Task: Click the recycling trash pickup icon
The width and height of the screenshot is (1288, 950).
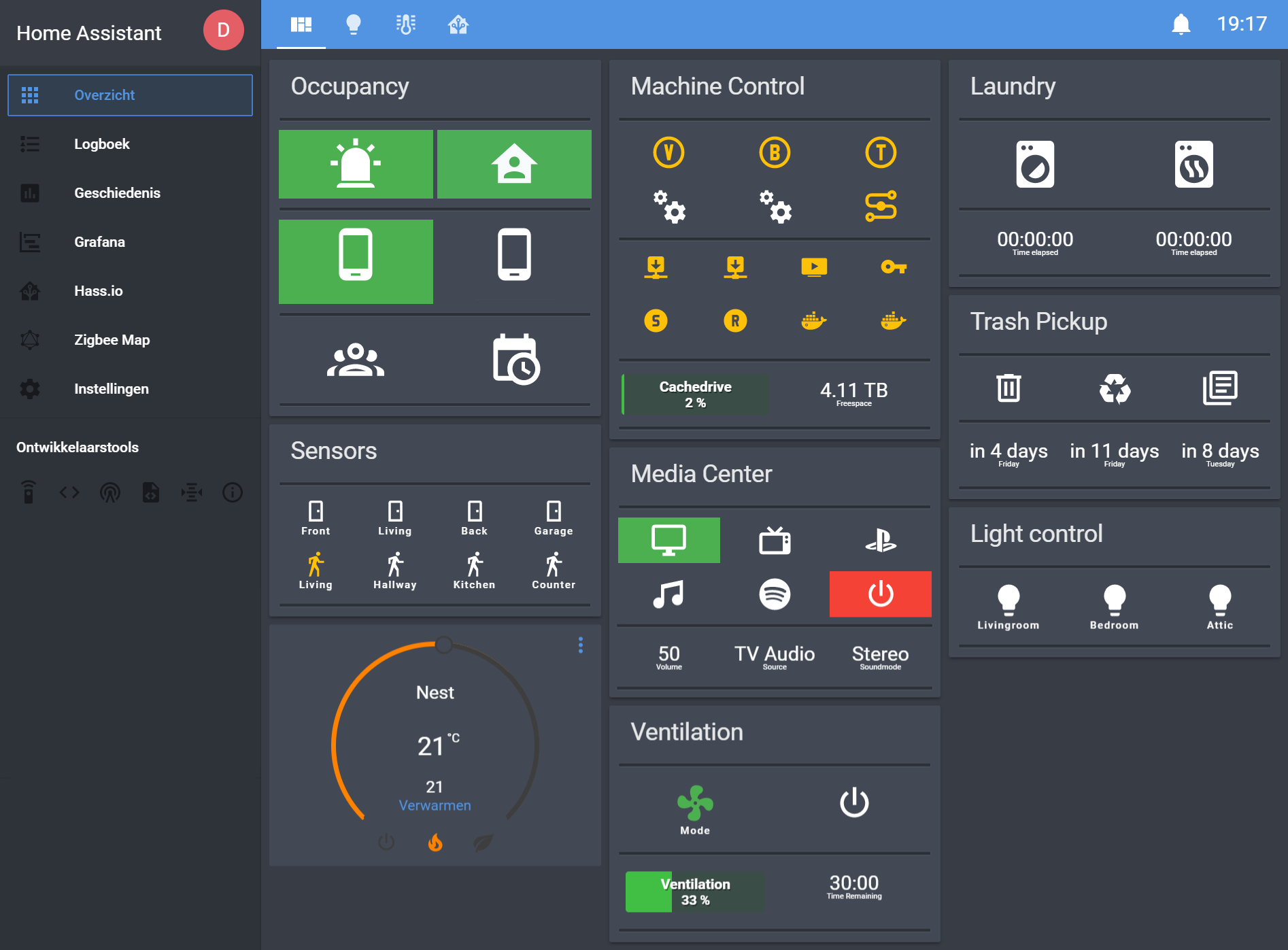Action: pyautogui.click(x=1115, y=389)
